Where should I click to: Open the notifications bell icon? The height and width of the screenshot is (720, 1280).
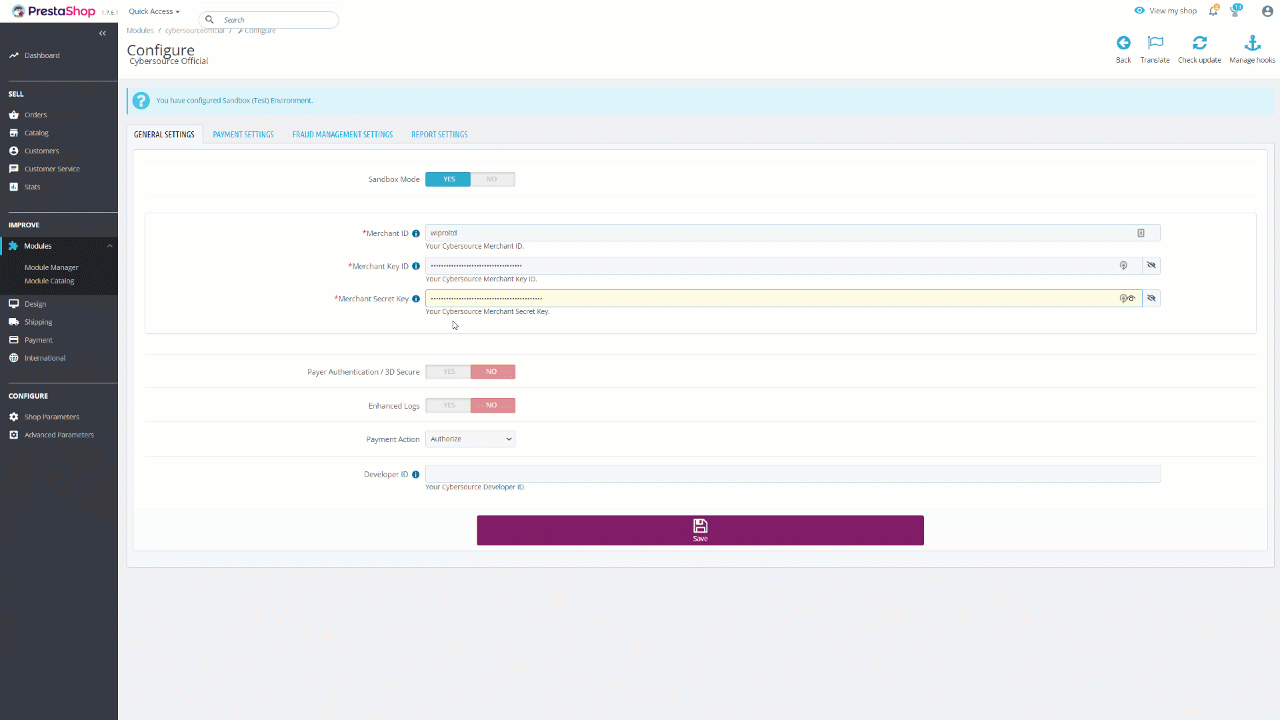click(x=1213, y=11)
